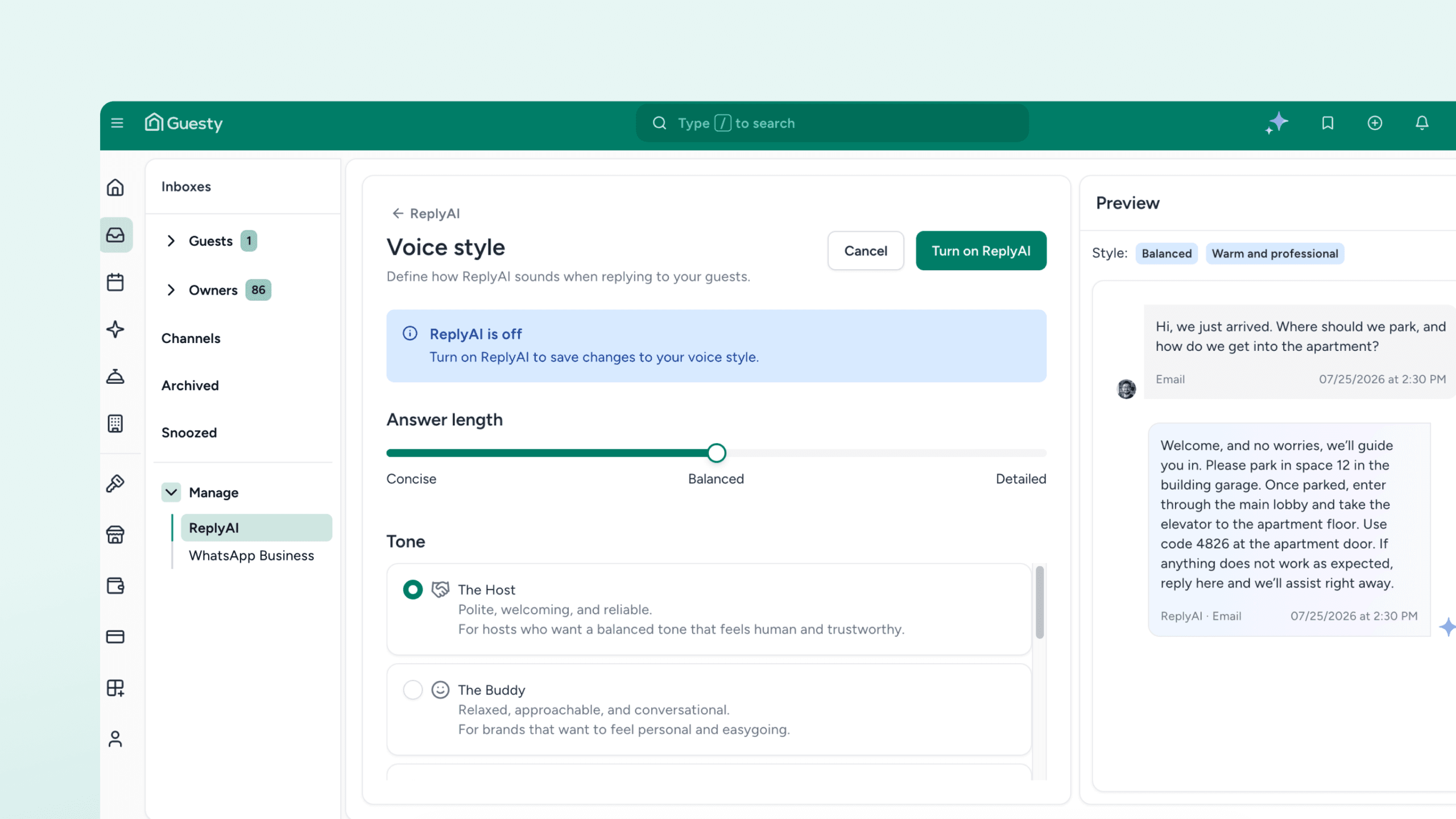The image size is (1456, 819).
Task: Open the user profile icon in sidebar
Action: pyautogui.click(x=115, y=739)
